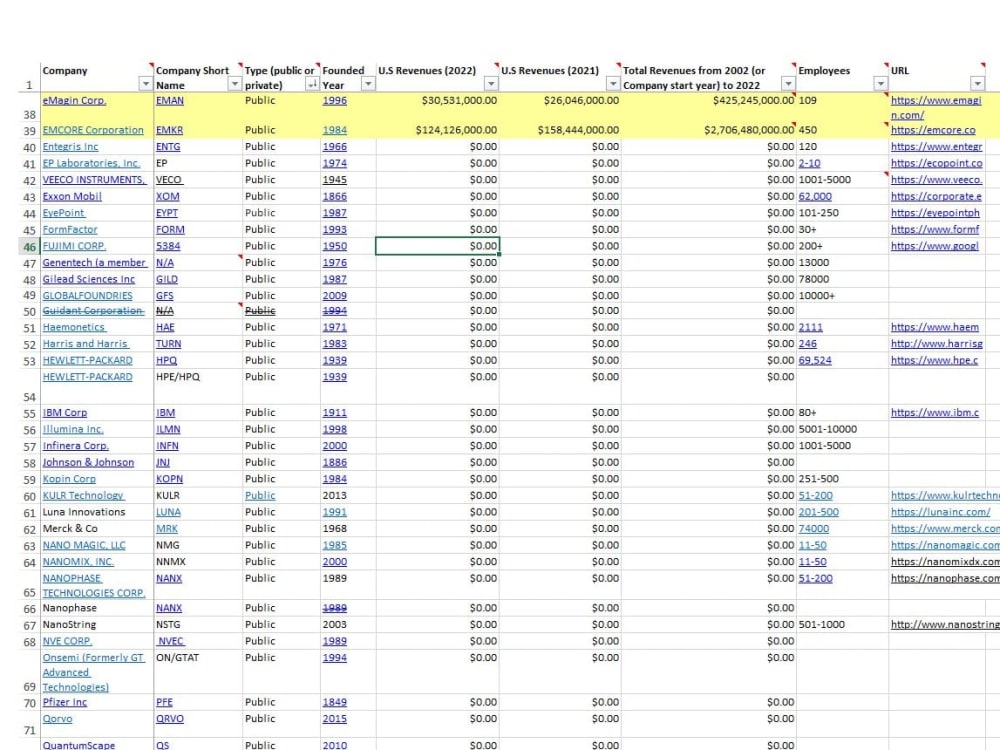
Task: Select the Luna Innovations company cell
Action: tap(97, 512)
